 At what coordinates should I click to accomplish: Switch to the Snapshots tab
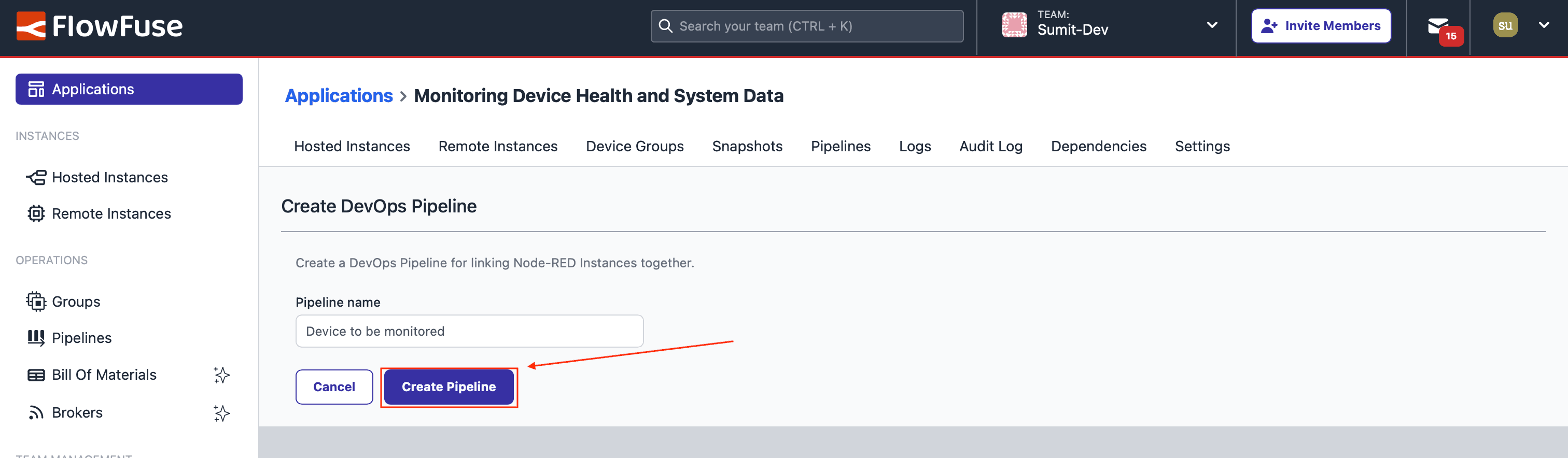click(747, 147)
